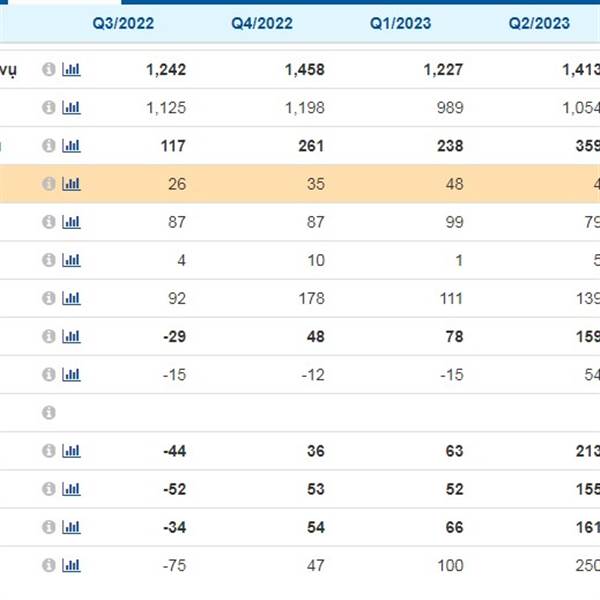Open chart icon in the 1,125 row
This screenshot has height=600, width=600.
71,108
